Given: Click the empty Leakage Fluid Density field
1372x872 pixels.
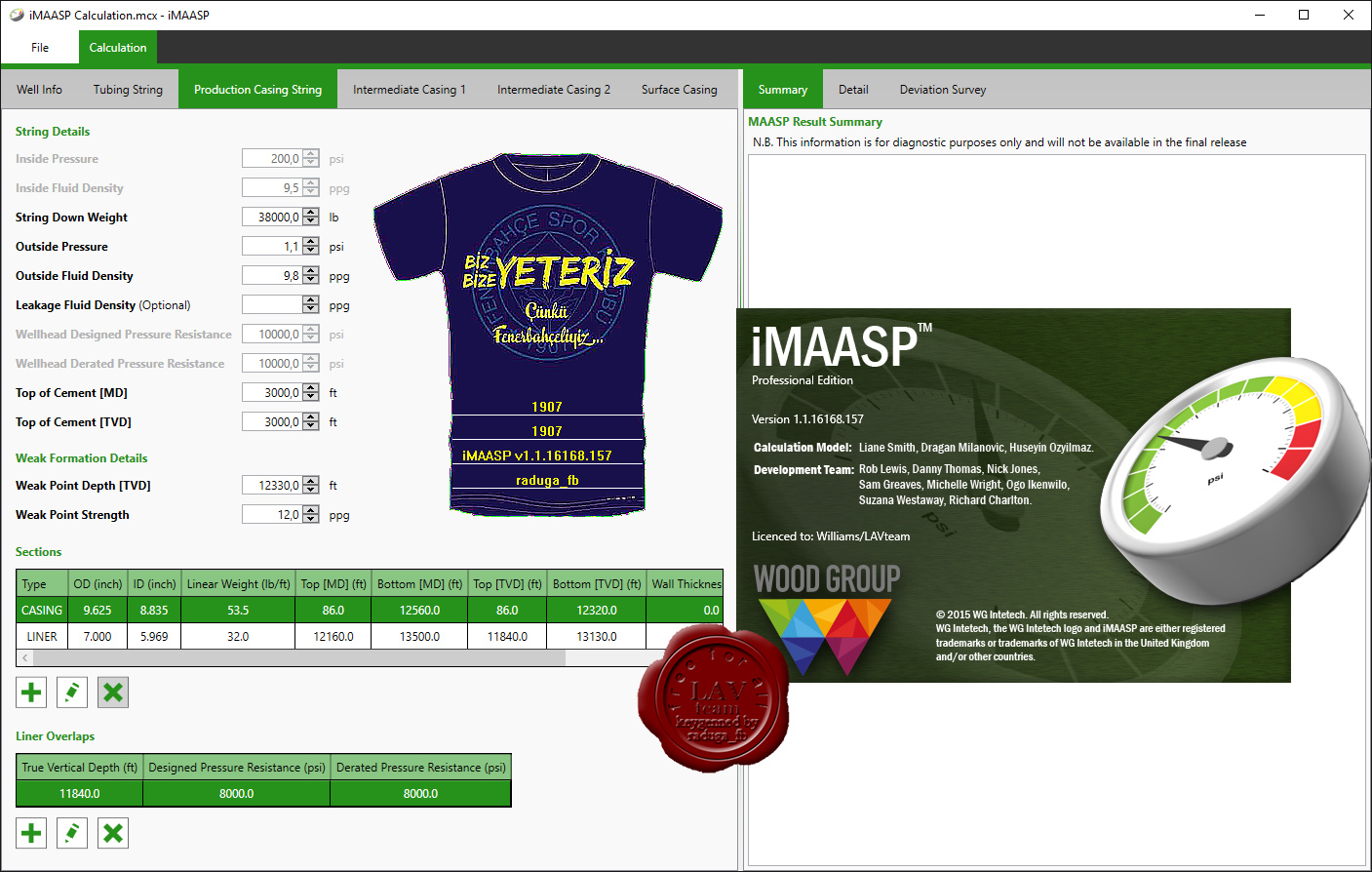Looking at the screenshot, I should tap(272, 305).
